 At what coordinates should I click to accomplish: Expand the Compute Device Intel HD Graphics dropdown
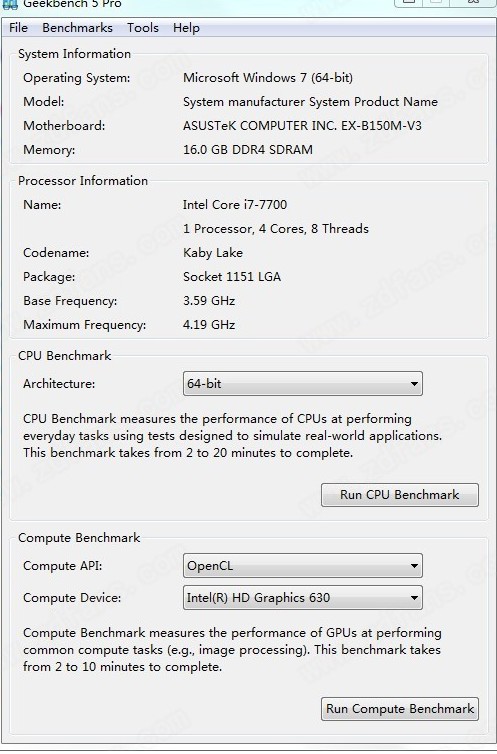pyautogui.click(x=303, y=598)
